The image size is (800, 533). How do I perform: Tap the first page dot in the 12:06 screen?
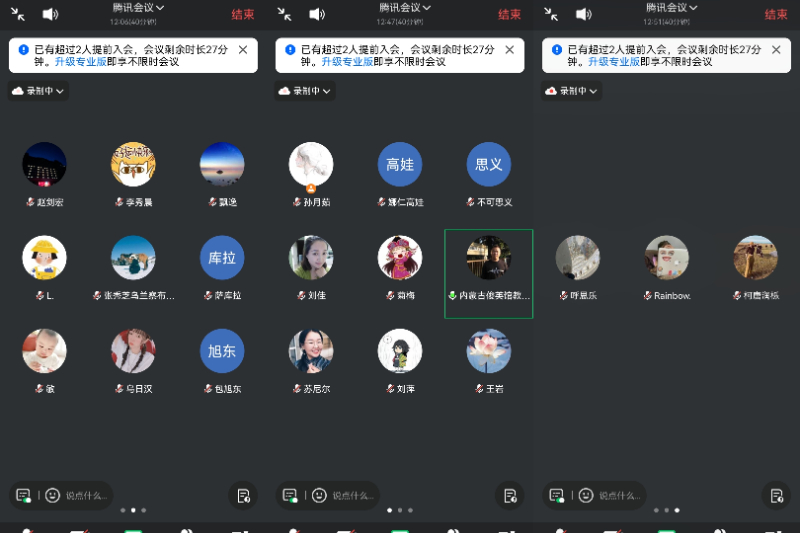122,510
